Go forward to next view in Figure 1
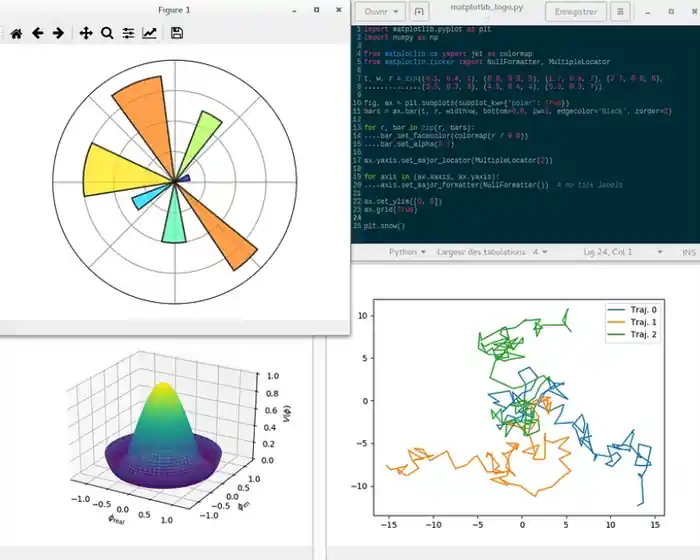Viewport: 700px width, 560px height. coord(58,33)
